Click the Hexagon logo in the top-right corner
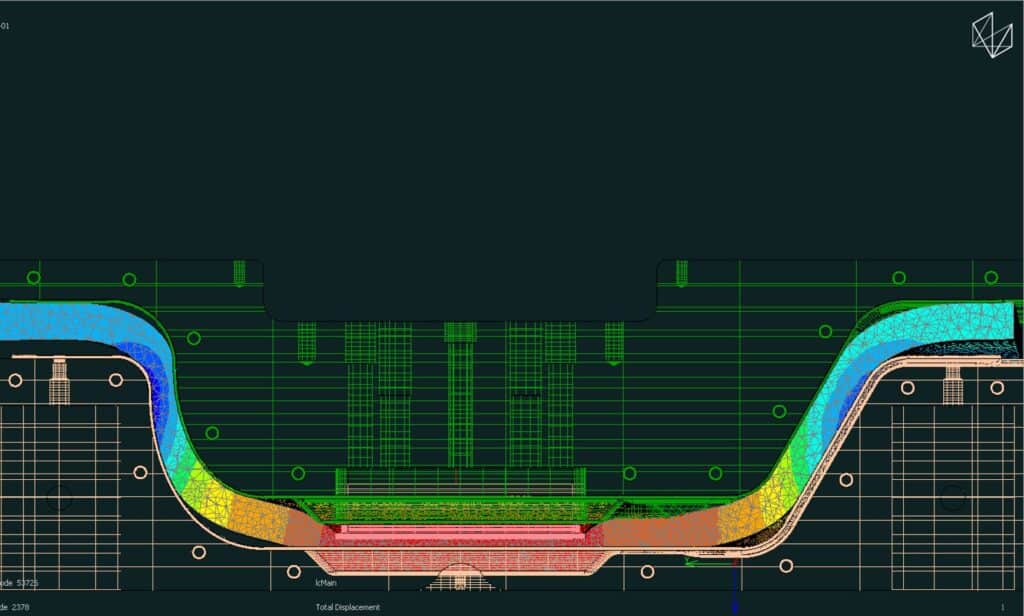Viewport: 1024px width, 616px height. tap(992, 35)
